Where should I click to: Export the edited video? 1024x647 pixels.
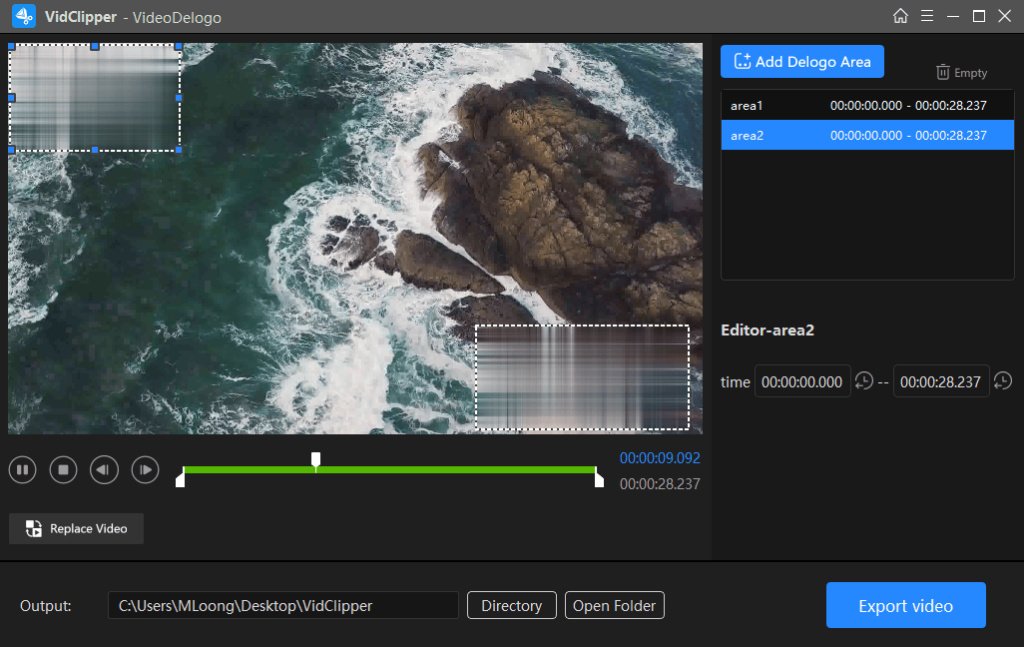tap(905, 604)
